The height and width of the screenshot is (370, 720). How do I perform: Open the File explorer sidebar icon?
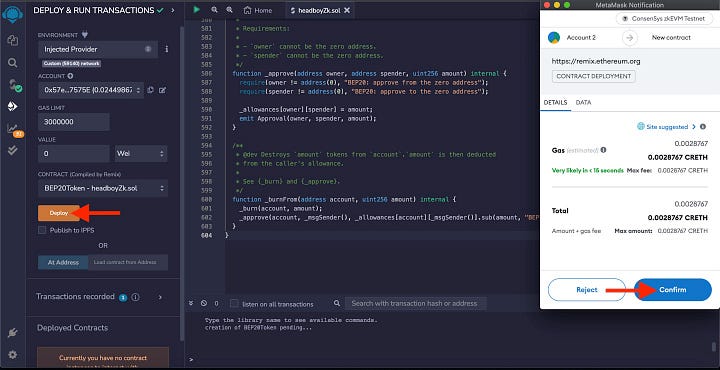(x=12, y=40)
